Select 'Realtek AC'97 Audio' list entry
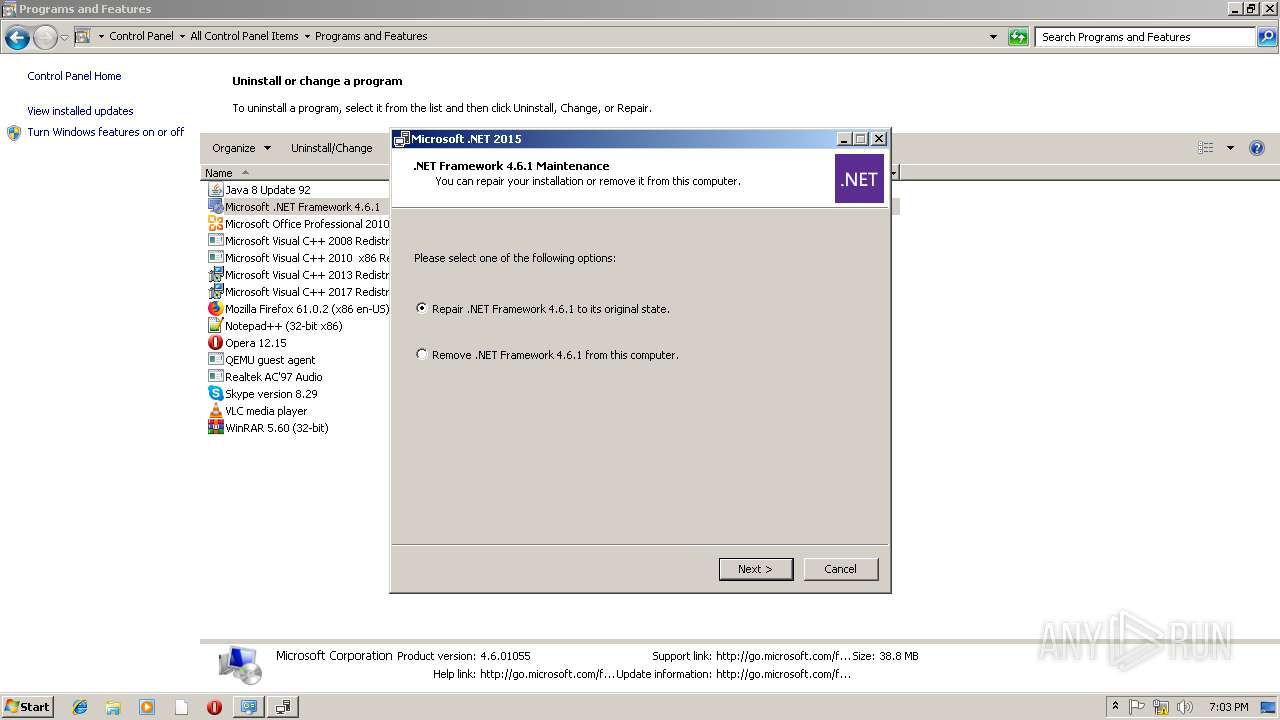Screen dimensions: 1280x720 [x=274, y=377]
